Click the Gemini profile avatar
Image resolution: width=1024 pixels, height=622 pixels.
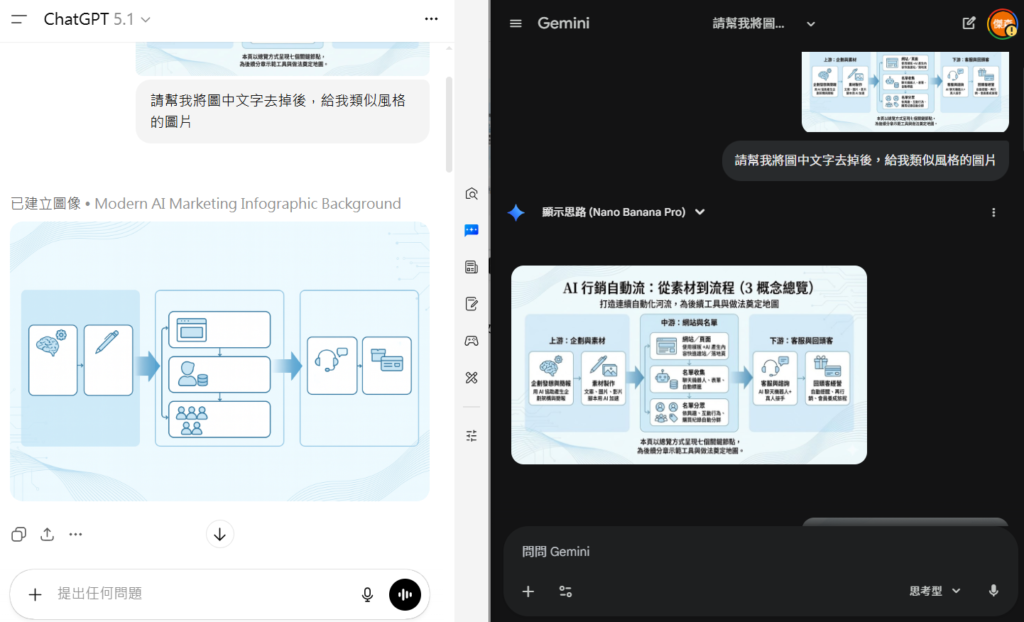[1001, 23]
